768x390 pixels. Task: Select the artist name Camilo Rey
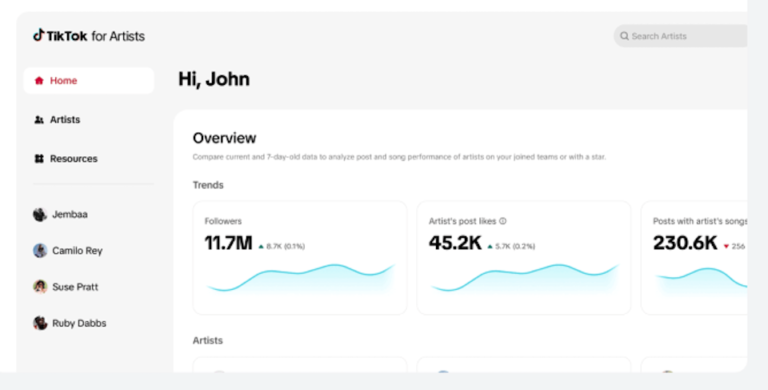pyautogui.click(x=77, y=251)
